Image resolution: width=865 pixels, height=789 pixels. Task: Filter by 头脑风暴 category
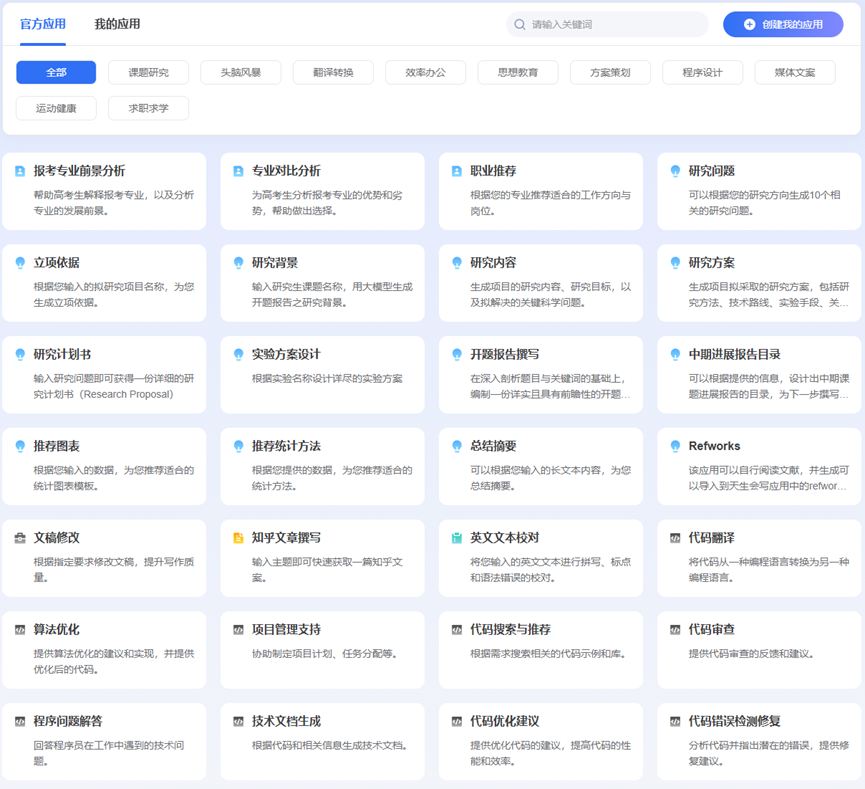click(x=241, y=72)
